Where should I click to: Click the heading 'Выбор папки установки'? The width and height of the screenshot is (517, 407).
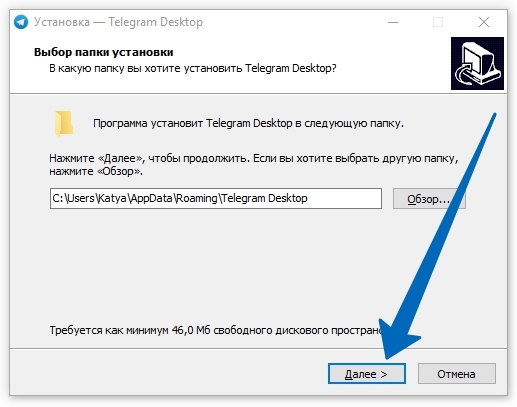(x=104, y=52)
